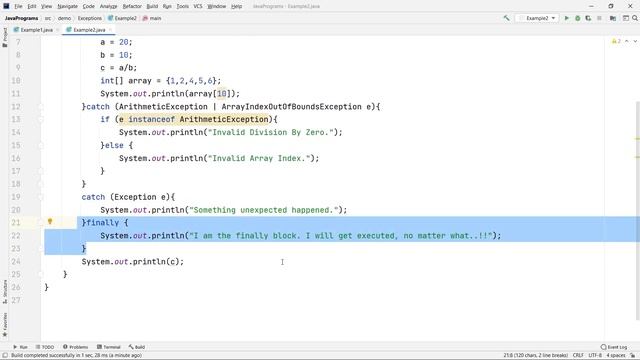Screen dimensions: 640x360
Task: Place cursor on System.out.println(c) line
Action: 133,262
